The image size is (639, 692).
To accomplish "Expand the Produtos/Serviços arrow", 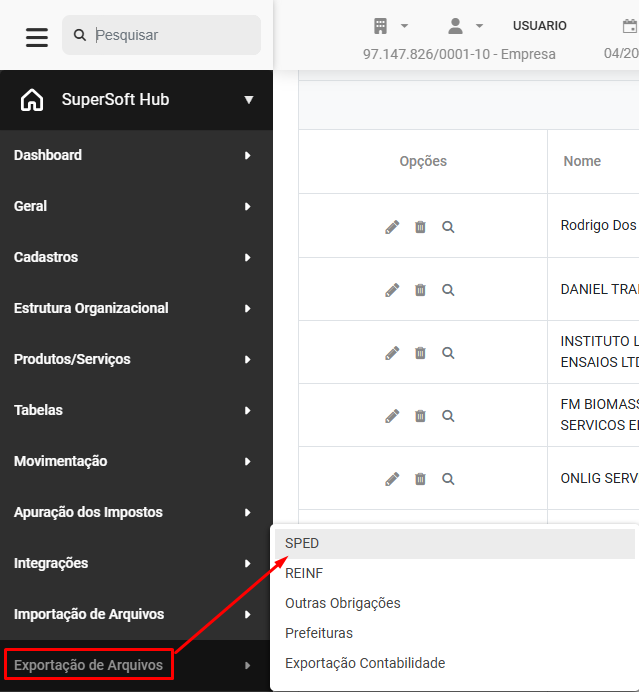I will point(248,360).
